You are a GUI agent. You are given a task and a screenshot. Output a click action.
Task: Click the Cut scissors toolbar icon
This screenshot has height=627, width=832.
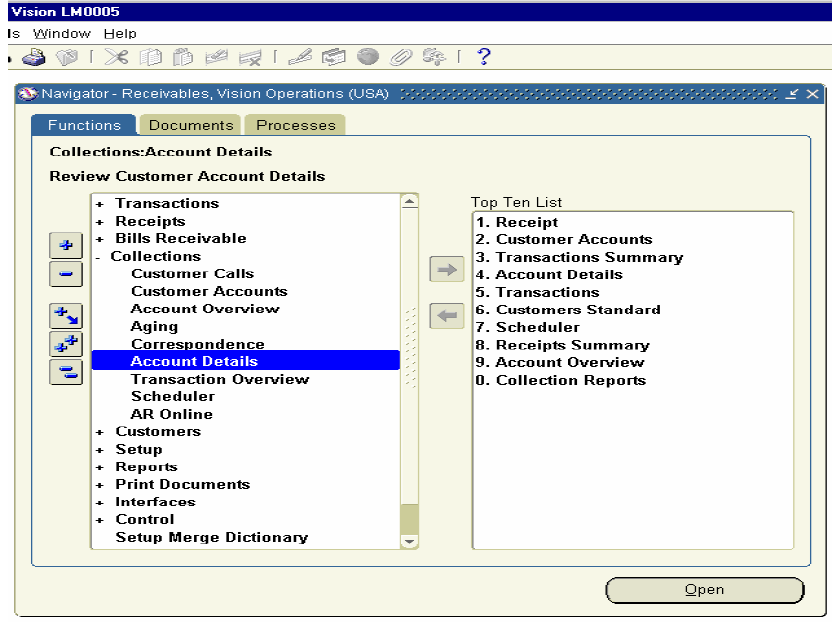pos(116,57)
